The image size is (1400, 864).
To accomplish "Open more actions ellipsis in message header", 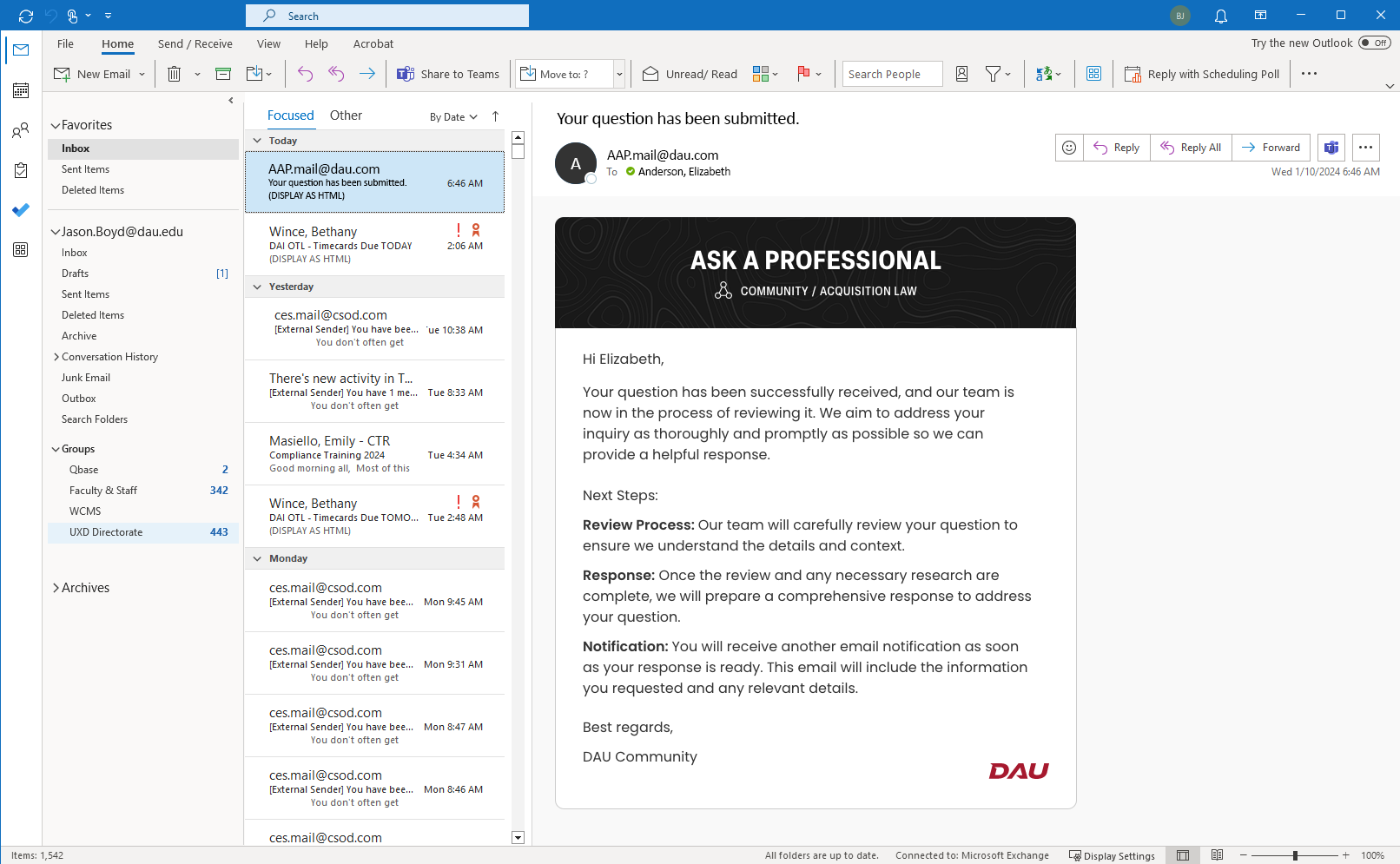I will [x=1365, y=148].
